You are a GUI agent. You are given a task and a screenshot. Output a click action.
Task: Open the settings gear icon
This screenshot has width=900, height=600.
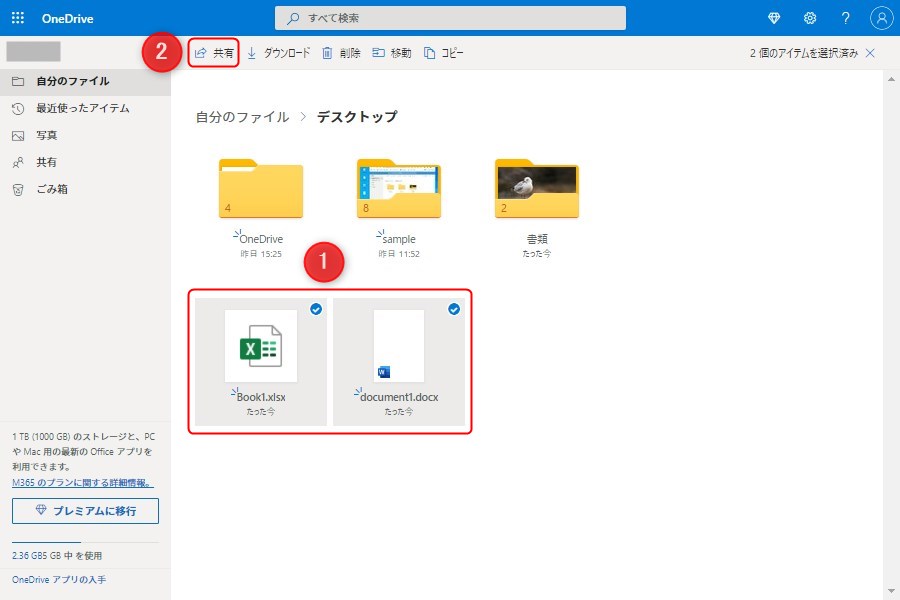(x=810, y=18)
